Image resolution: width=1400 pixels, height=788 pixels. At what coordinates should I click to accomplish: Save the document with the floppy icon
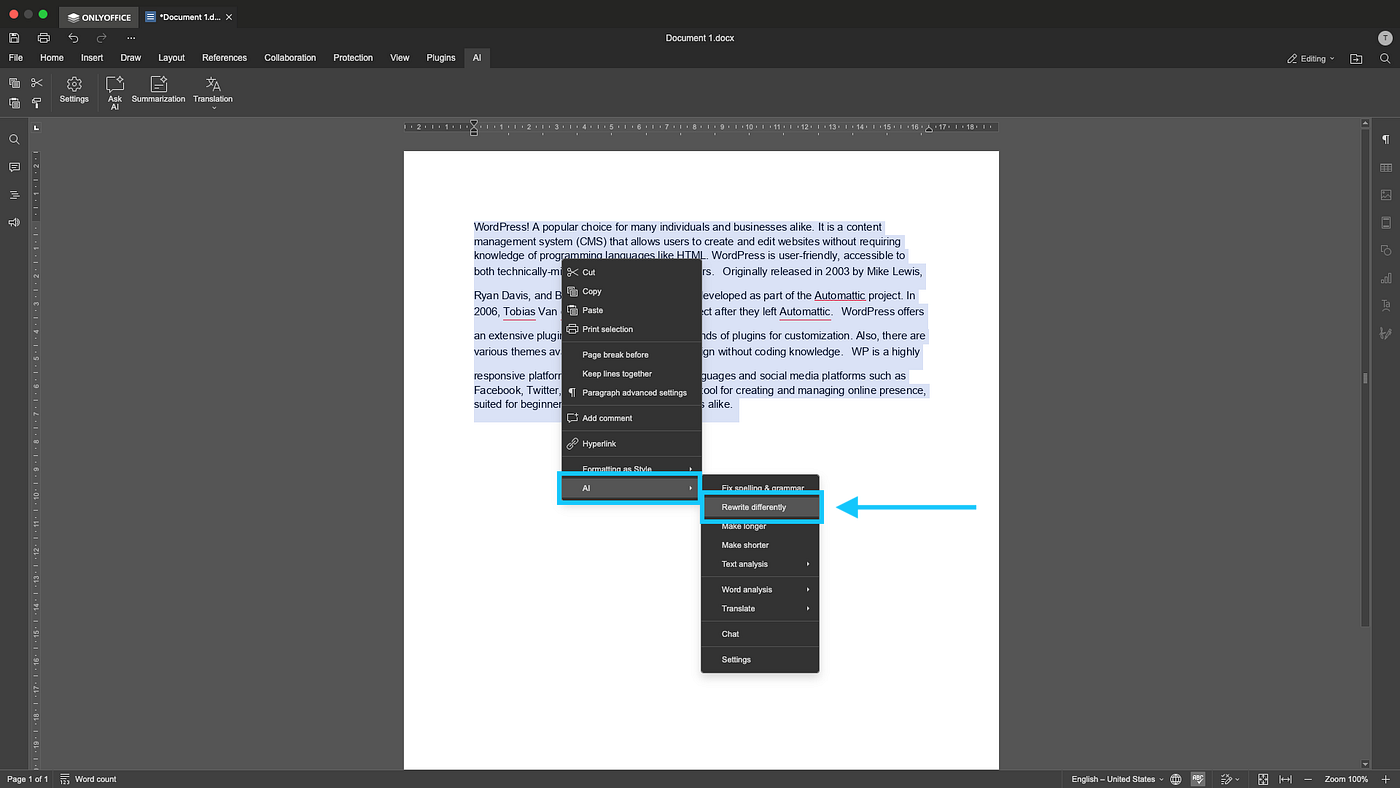pyautogui.click(x=14, y=38)
